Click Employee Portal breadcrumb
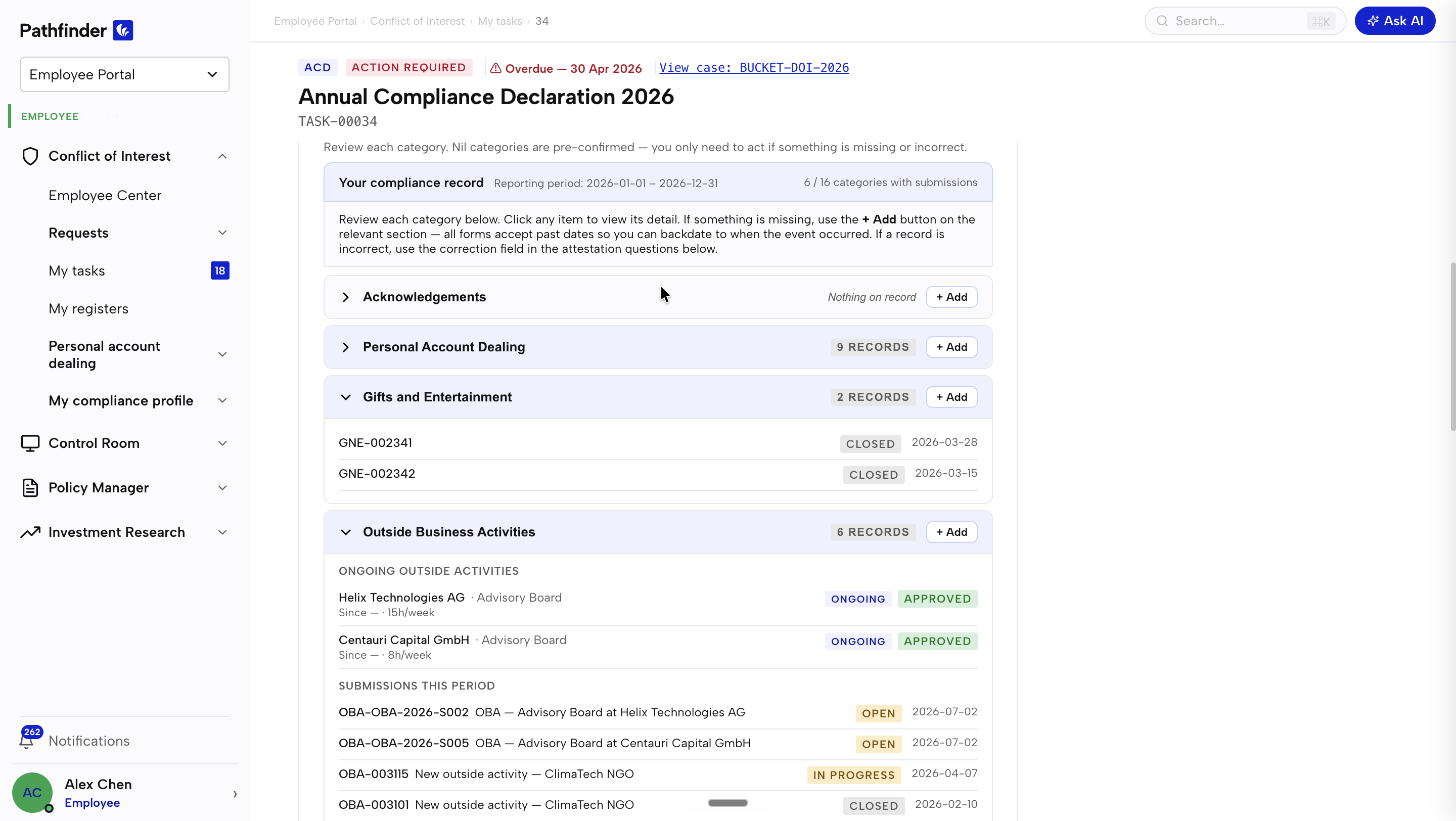This screenshot has height=821, width=1456. click(x=315, y=21)
